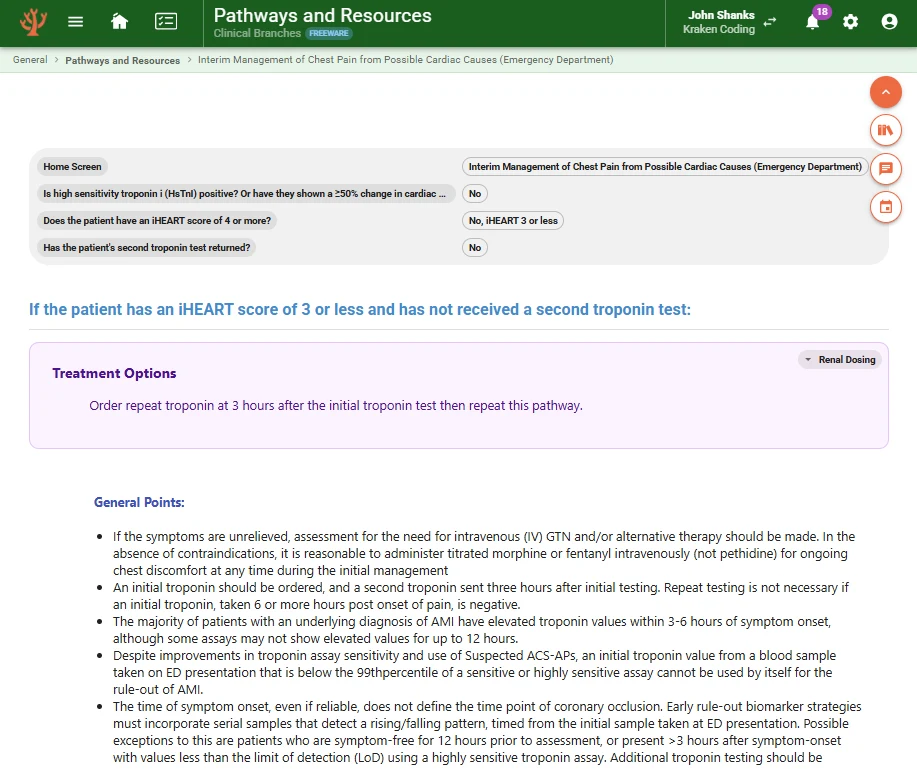This screenshot has height=769, width=917.
Task: Click the bullet starting 'Despite improvements in troponin assay'
Action: 474,673
